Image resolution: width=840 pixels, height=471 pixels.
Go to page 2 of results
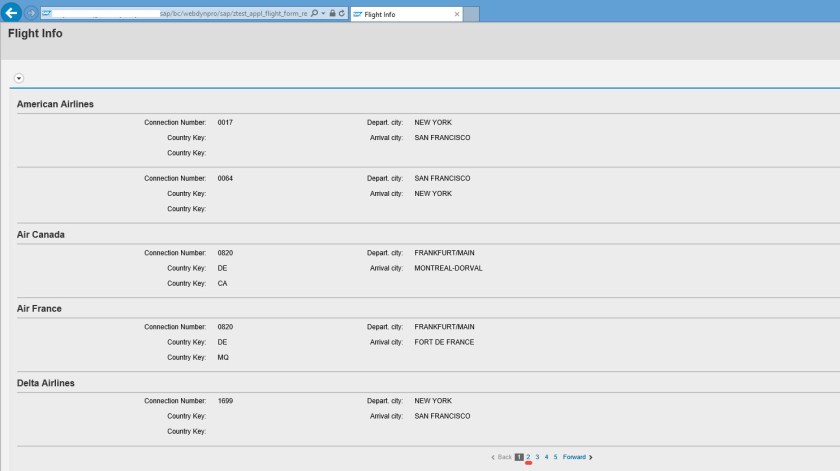pyautogui.click(x=528, y=457)
